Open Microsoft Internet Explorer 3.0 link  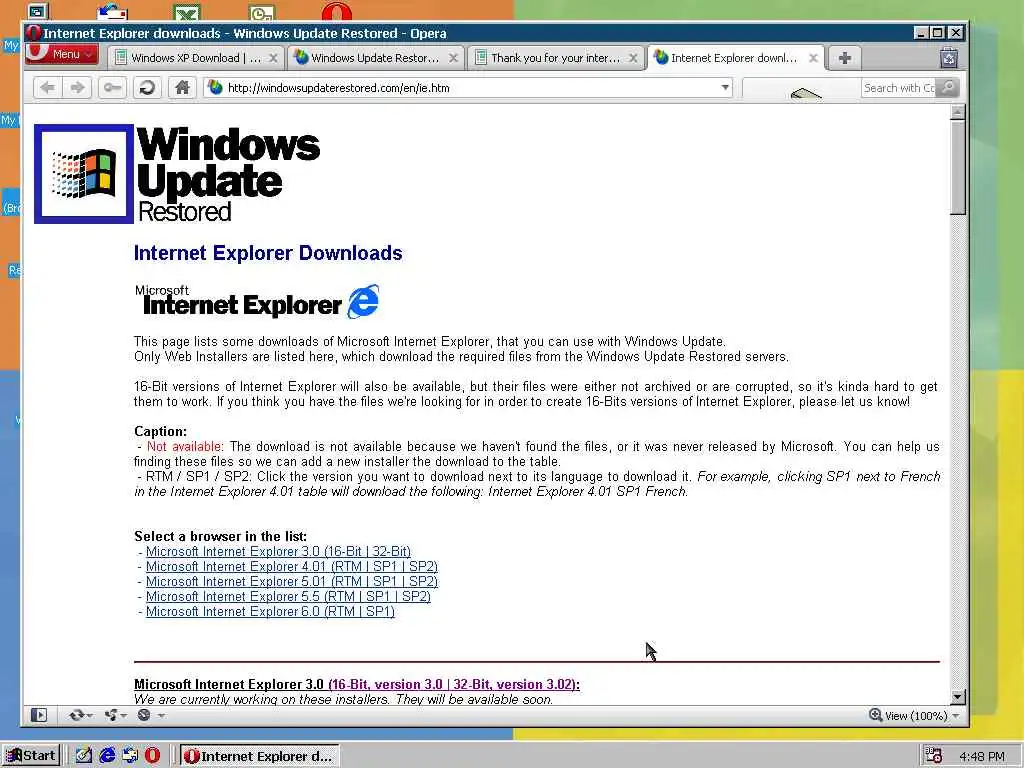click(278, 552)
